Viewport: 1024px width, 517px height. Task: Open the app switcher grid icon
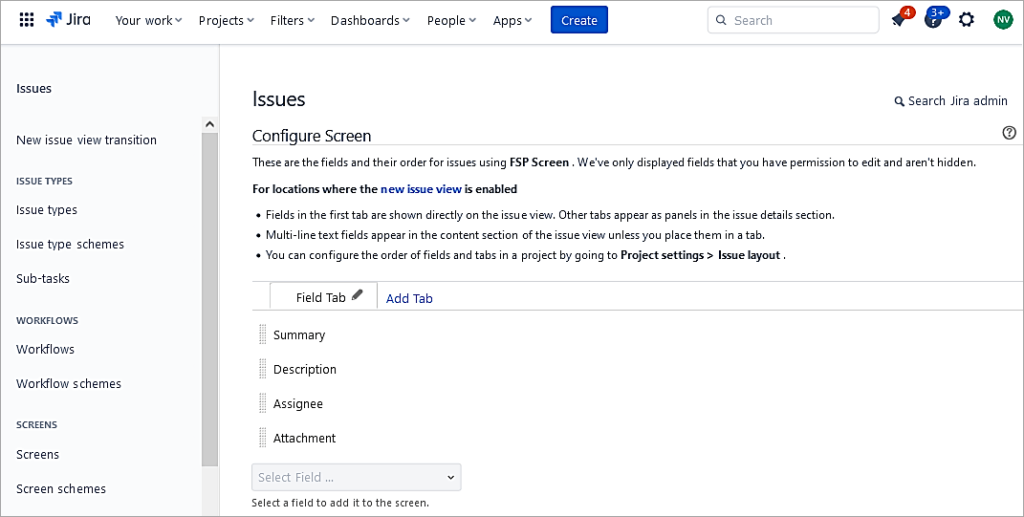[27, 20]
